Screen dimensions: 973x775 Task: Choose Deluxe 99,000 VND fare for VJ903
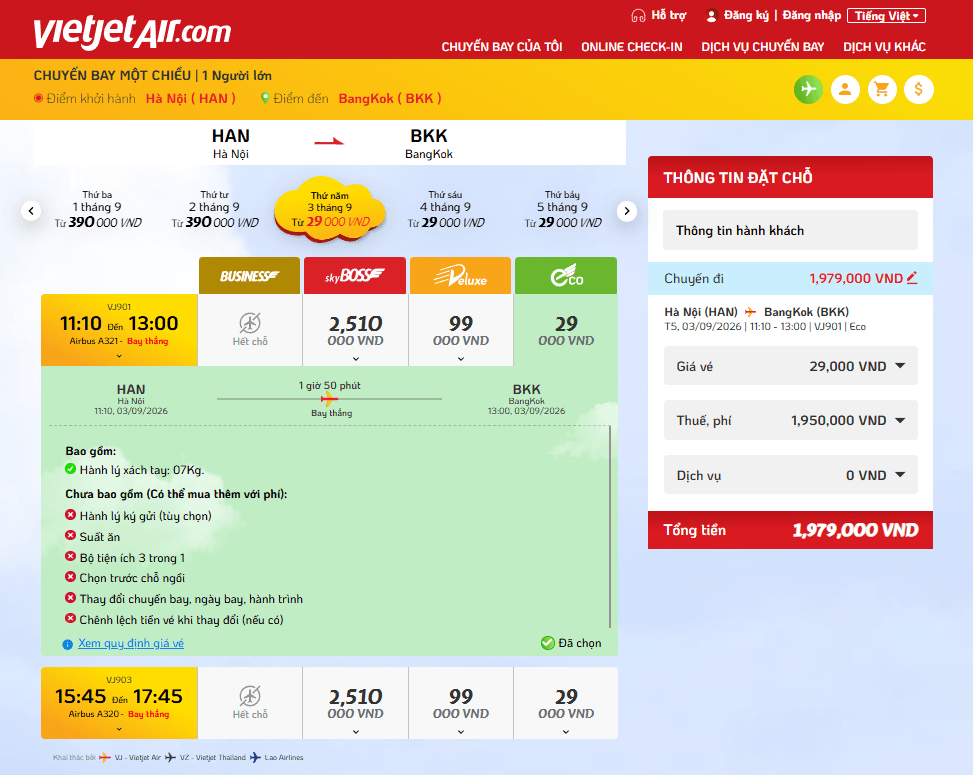point(460,703)
